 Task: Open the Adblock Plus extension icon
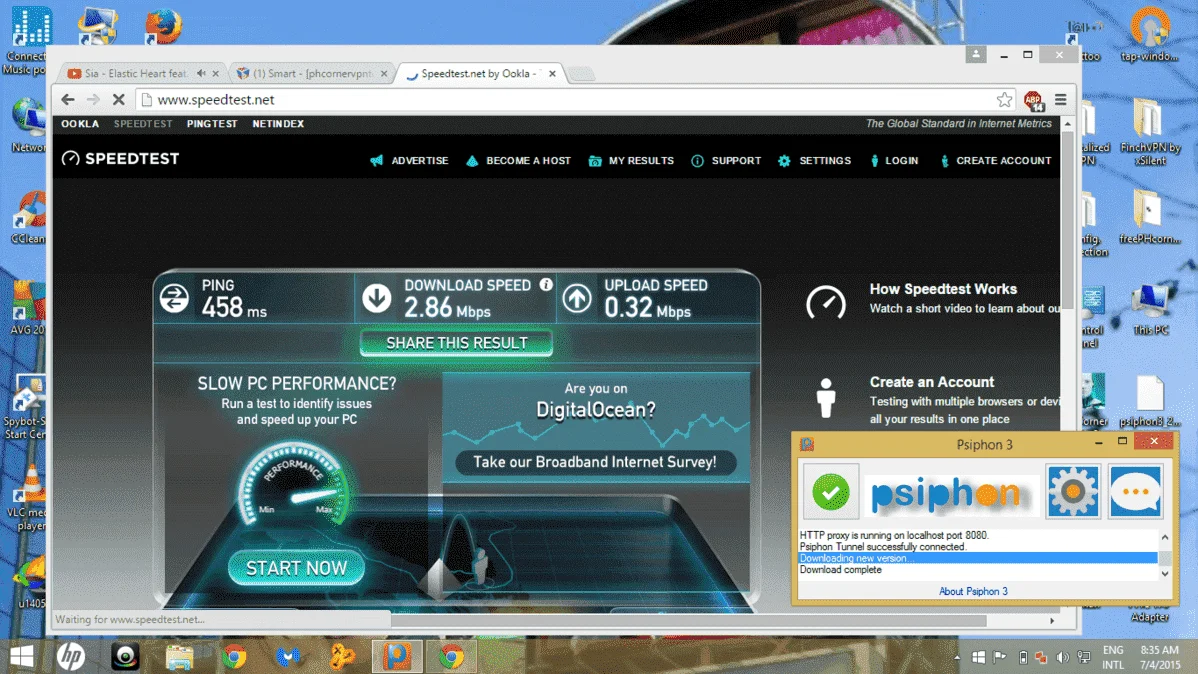[1034, 100]
